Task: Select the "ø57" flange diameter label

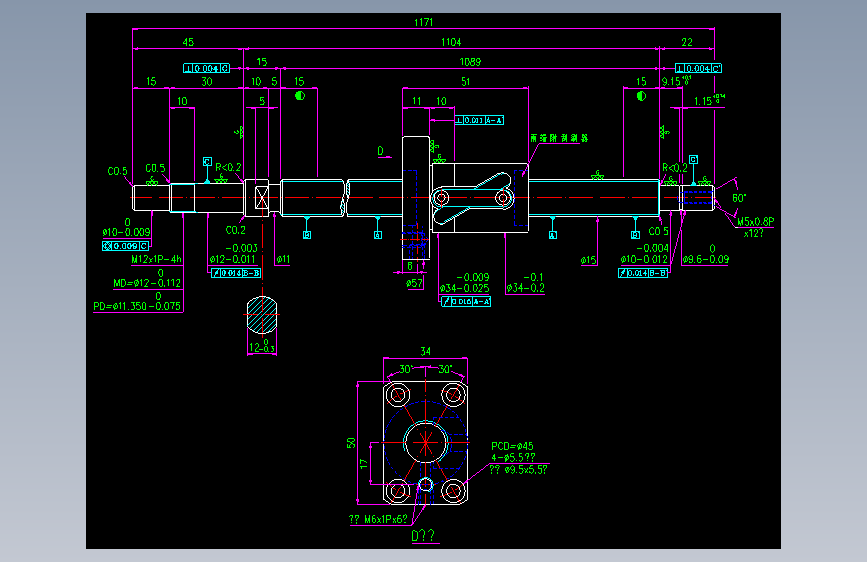Action: pos(414,283)
